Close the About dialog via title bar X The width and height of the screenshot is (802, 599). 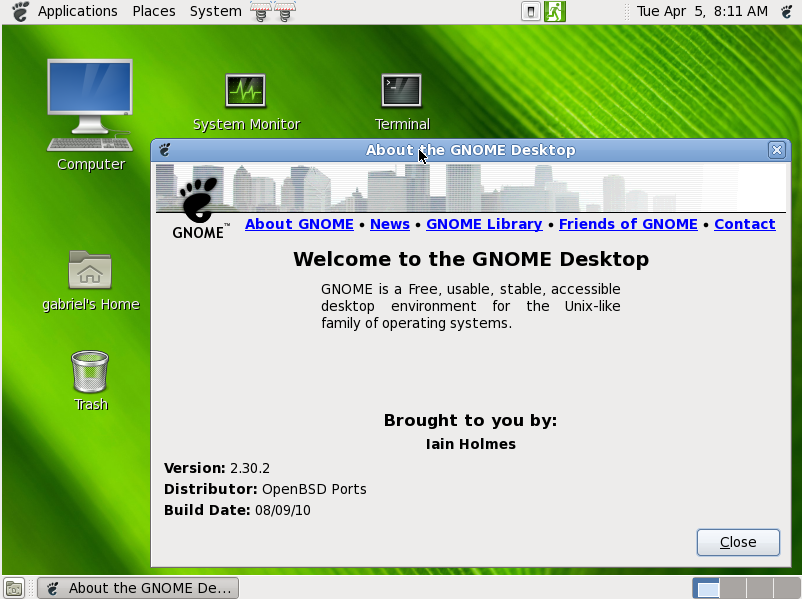point(776,150)
